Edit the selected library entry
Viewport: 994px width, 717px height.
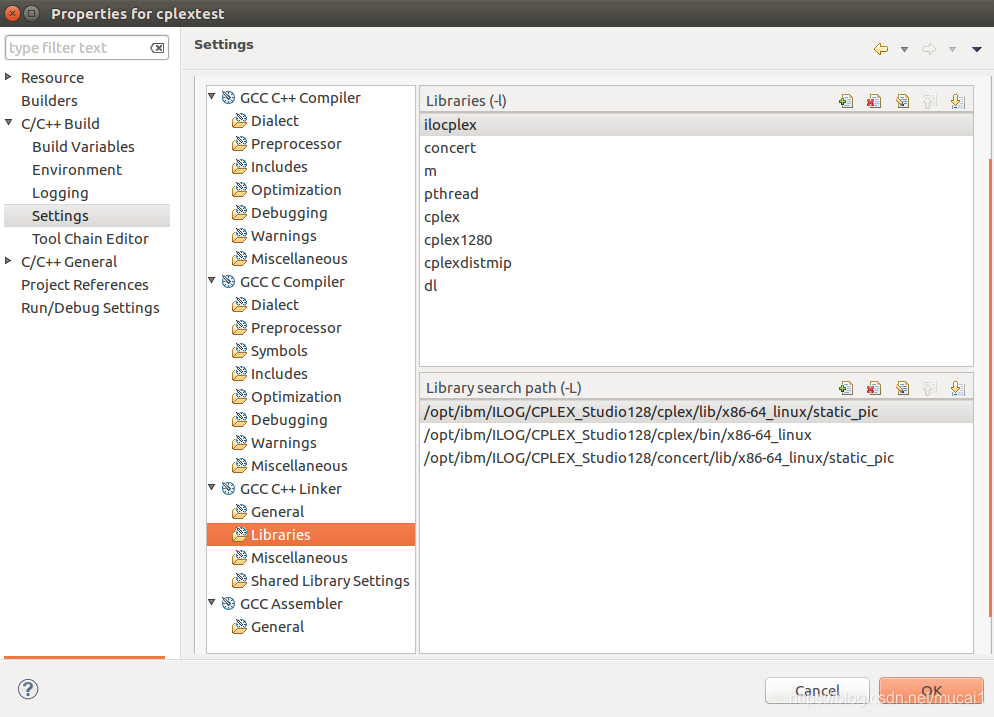click(x=902, y=100)
